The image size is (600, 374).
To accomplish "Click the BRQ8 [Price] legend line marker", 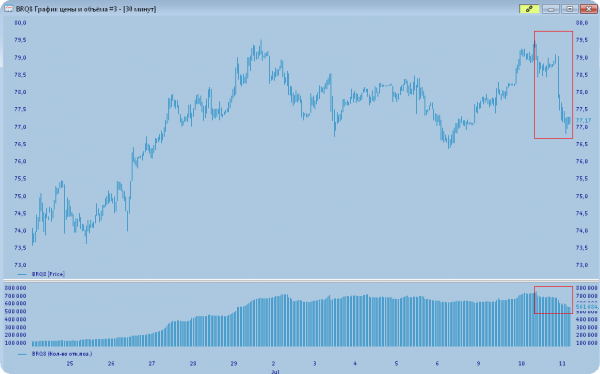I will [x=22, y=274].
